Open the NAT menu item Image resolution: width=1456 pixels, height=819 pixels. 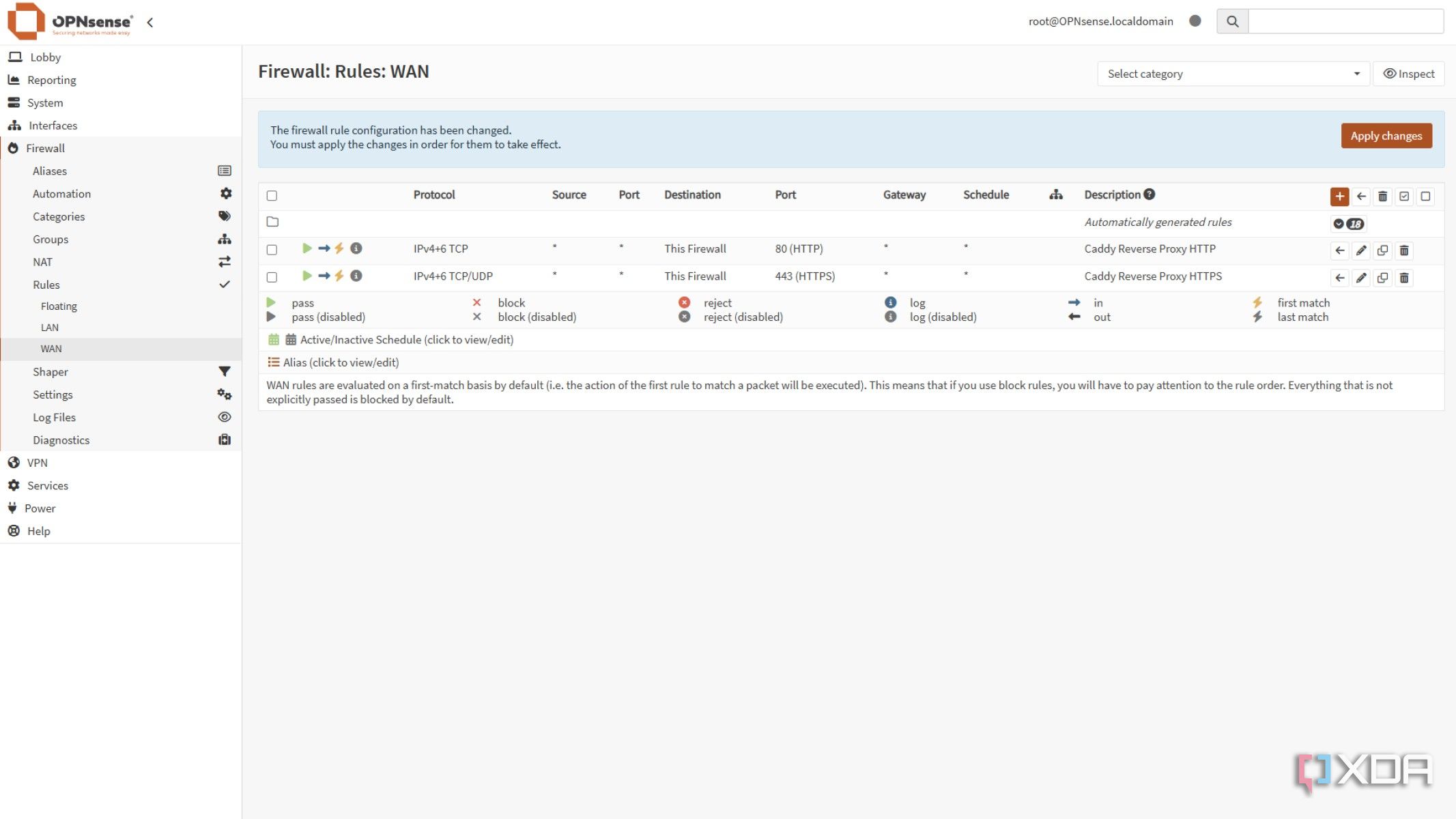(x=42, y=262)
